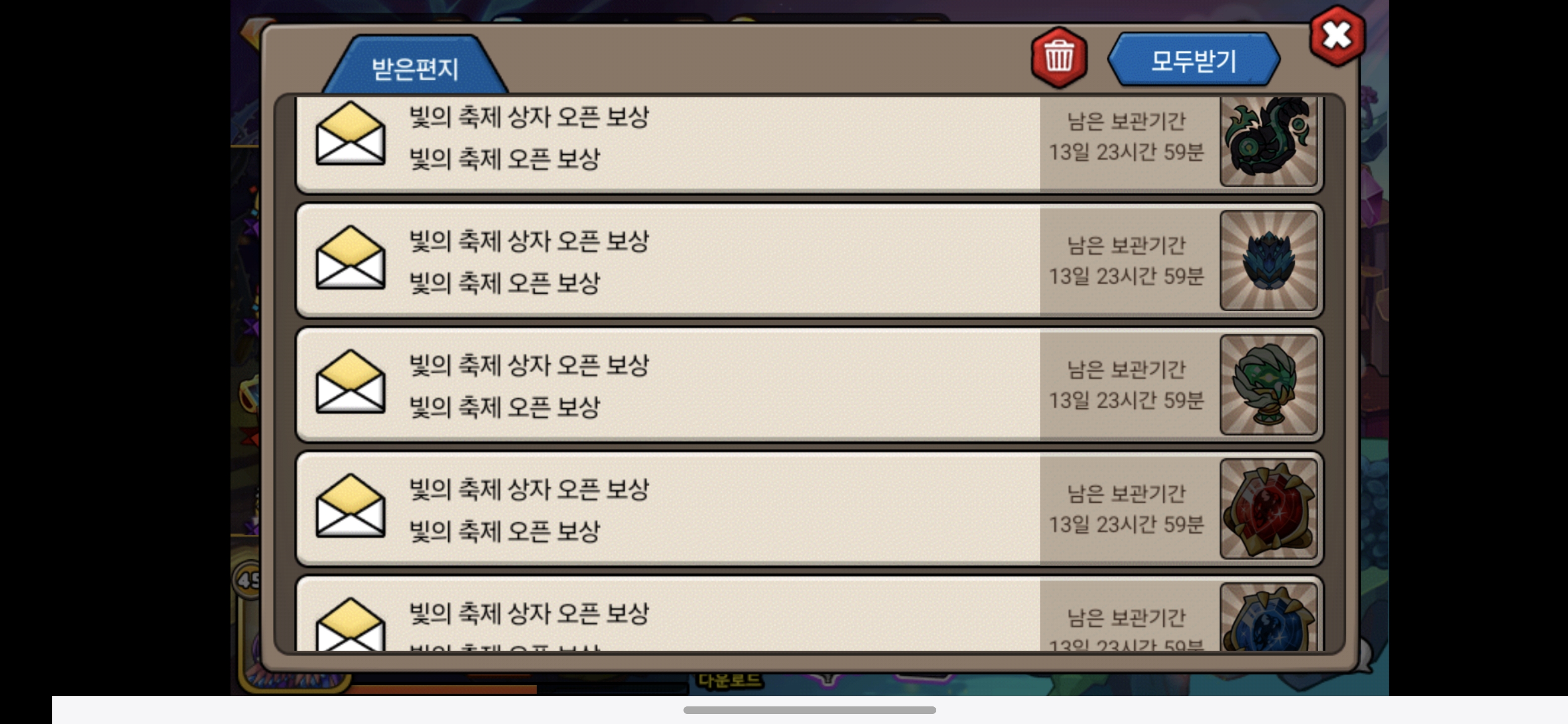Open fourth mail row 빛의 축제 오픈 보상

pyautogui.click(x=809, y=509)
